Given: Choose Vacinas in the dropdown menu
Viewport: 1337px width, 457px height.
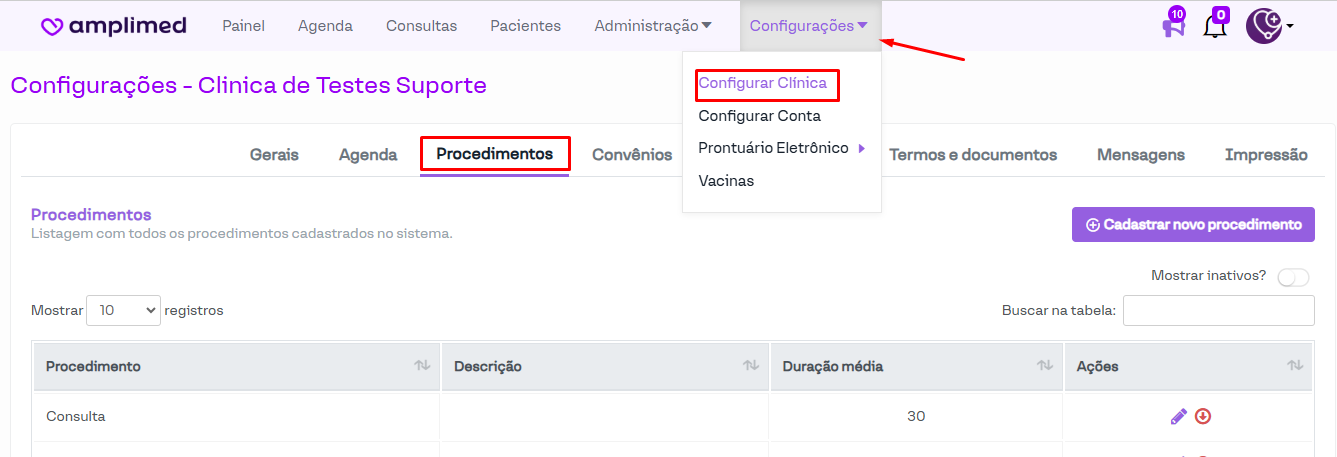Looking at the screenshot, I should click(x=726, y=181).
